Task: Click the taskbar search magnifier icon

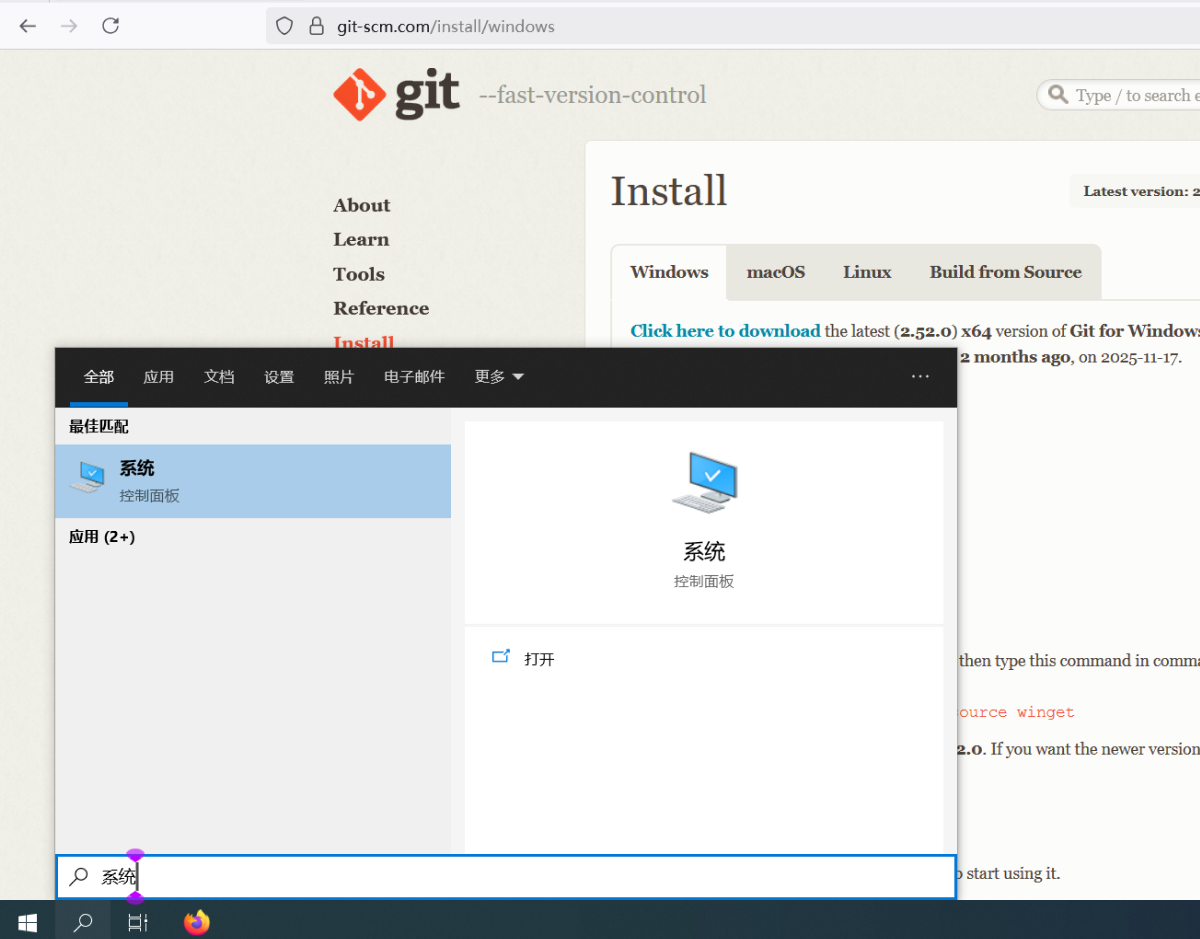Action: click(x=83, y=922)
